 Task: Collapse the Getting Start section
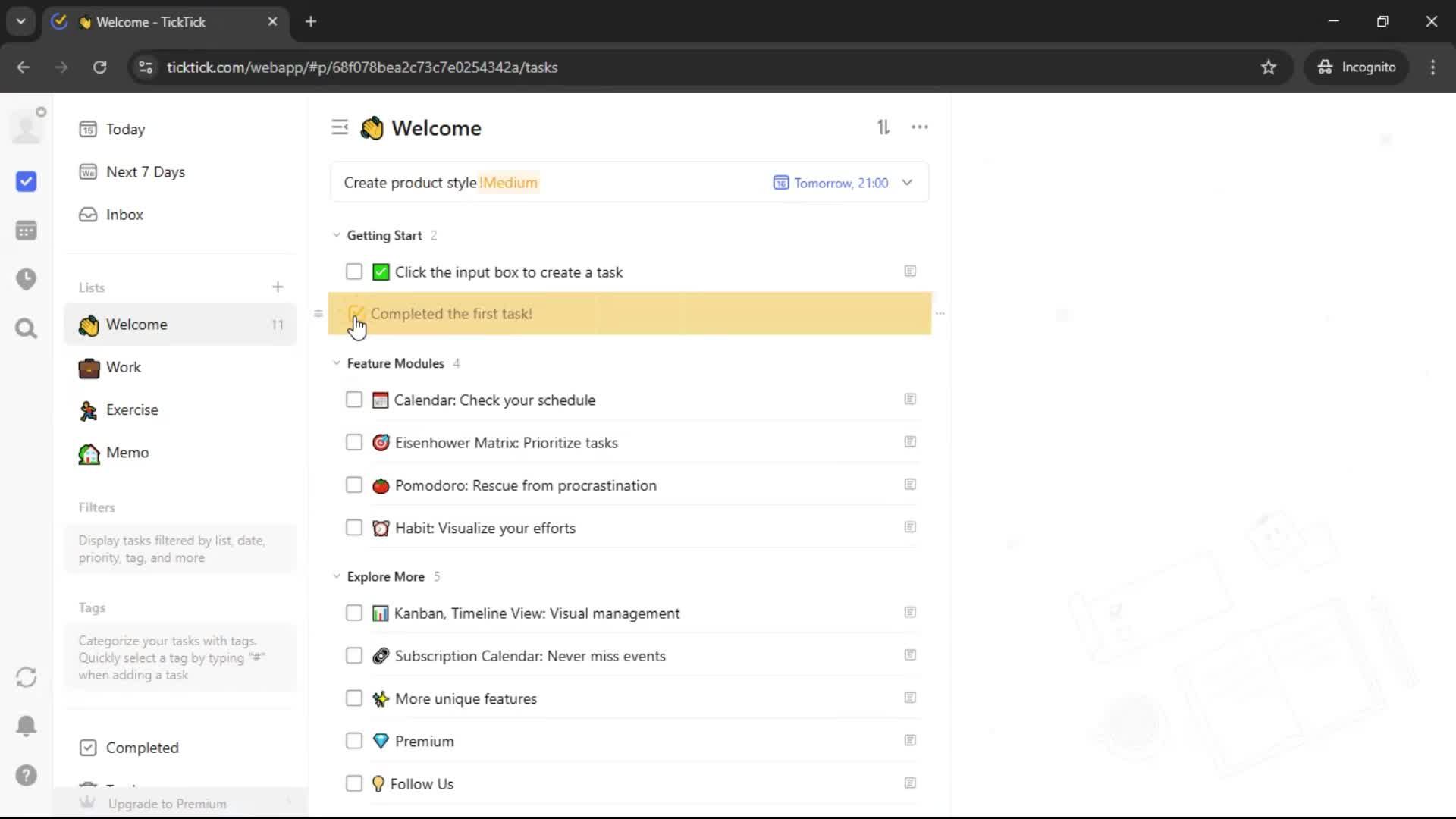coord(337,235)
